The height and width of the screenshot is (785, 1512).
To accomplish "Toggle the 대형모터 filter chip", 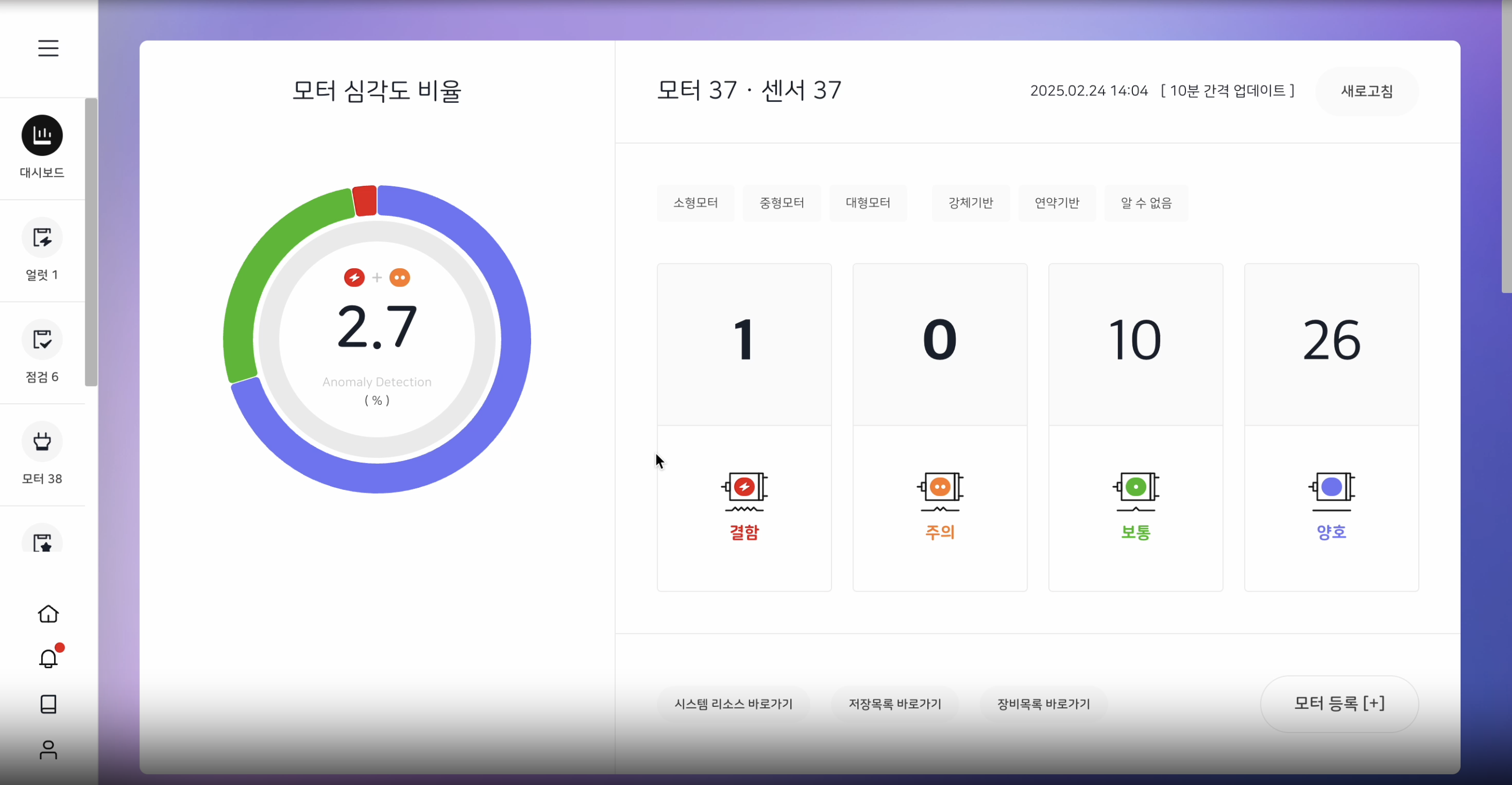I will 867,203.
